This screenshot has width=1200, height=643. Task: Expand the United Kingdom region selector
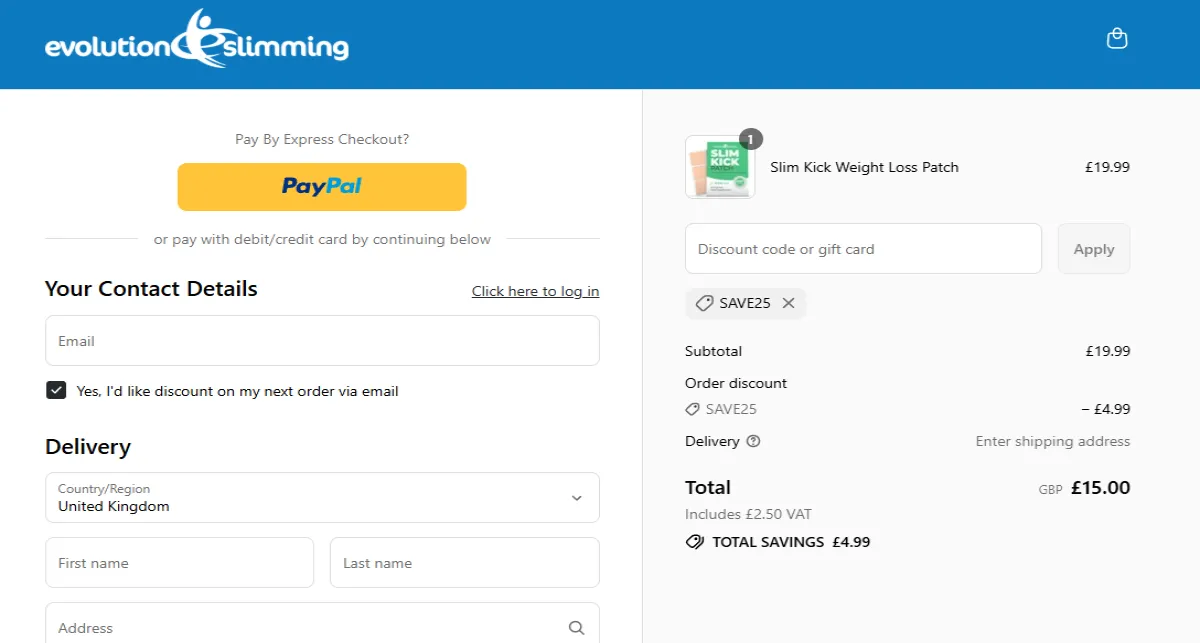[321, 497]
